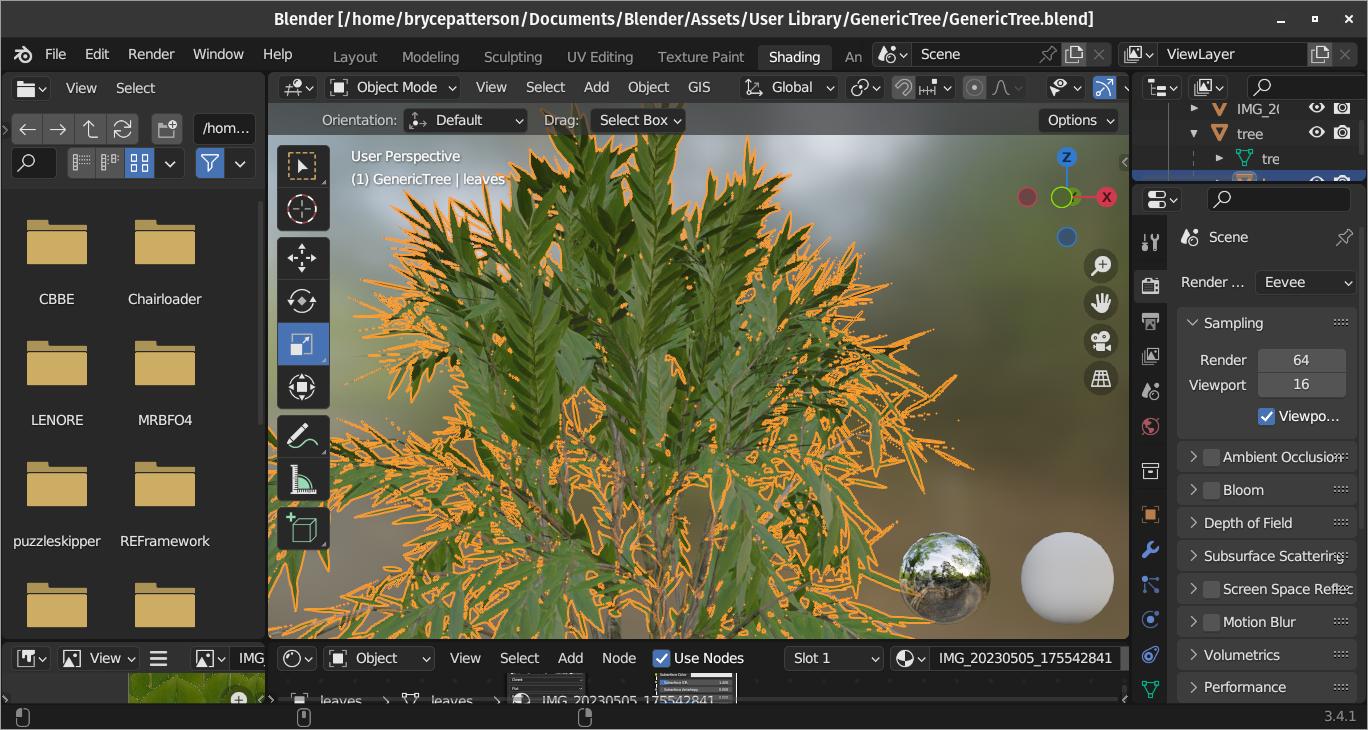Open the Scene properties tab
Screen dimensions: 1368x730
pos(1150,391)
